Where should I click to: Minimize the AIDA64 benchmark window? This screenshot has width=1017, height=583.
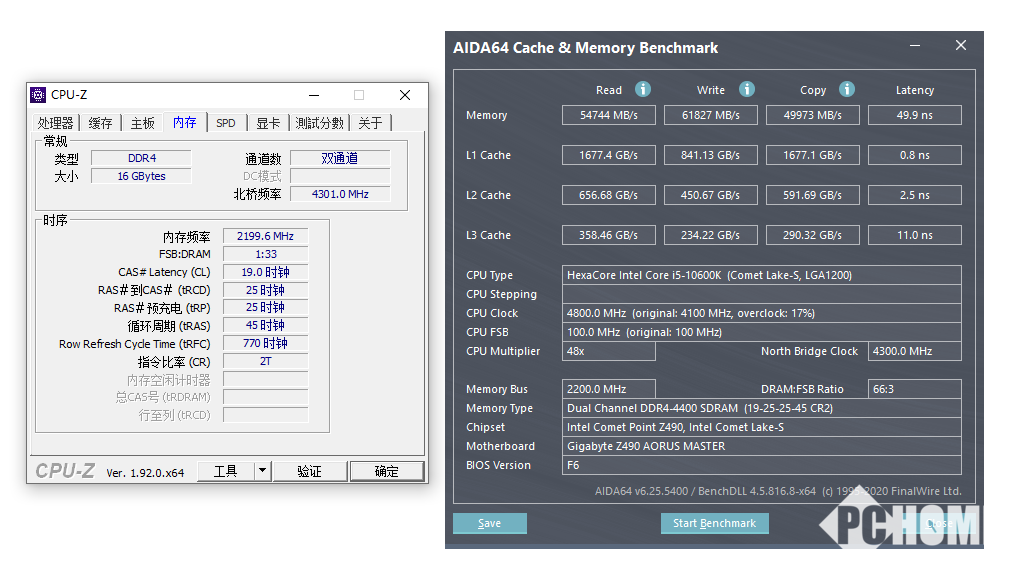point(915,46)
